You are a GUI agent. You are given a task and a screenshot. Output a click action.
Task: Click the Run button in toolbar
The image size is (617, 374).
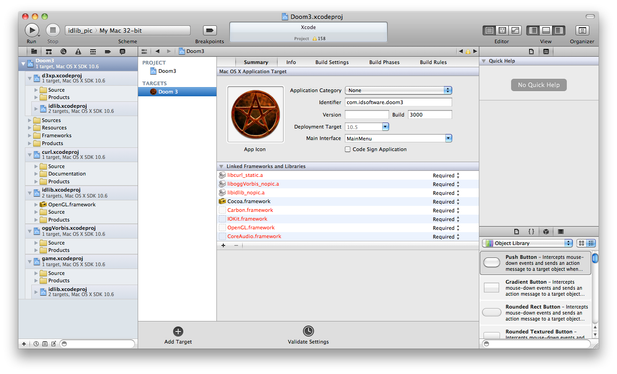coord(31,30)
